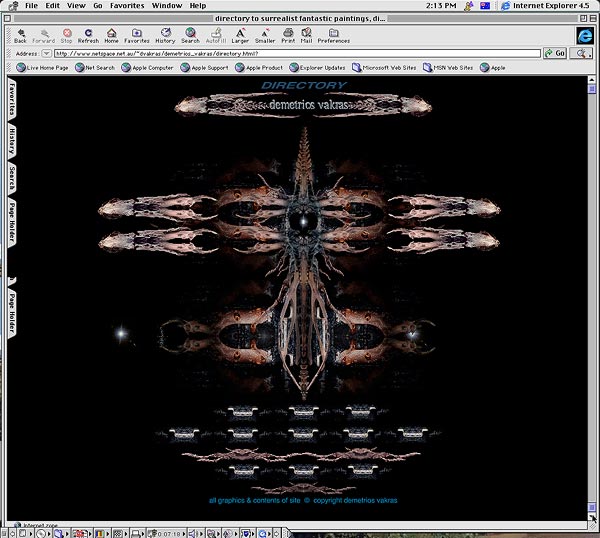Open the Go menu
Image resolution: width=600 pixels, height=538 pixels.
coord(98,6)
